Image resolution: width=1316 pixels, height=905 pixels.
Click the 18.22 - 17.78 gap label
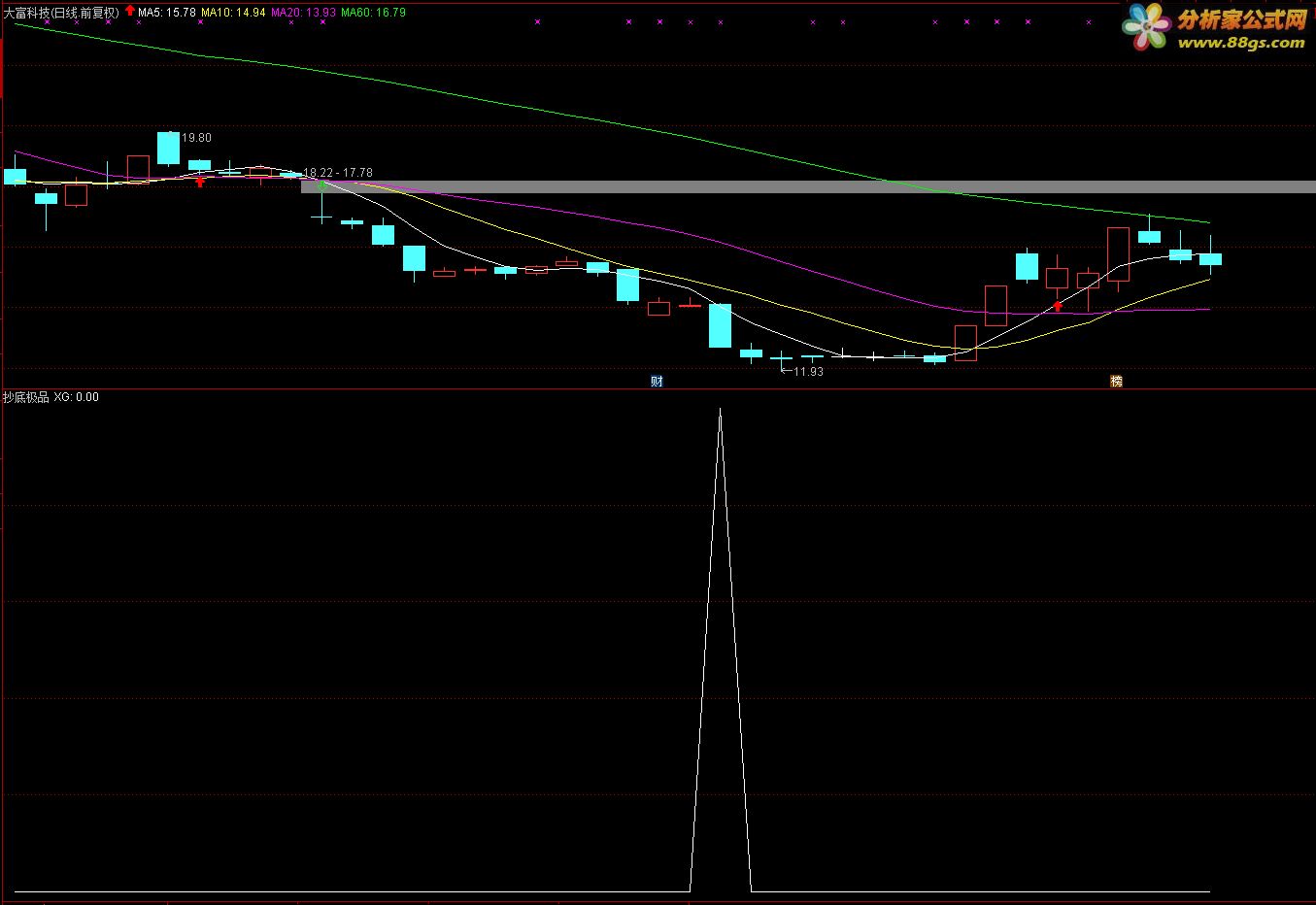click(338, 173)
